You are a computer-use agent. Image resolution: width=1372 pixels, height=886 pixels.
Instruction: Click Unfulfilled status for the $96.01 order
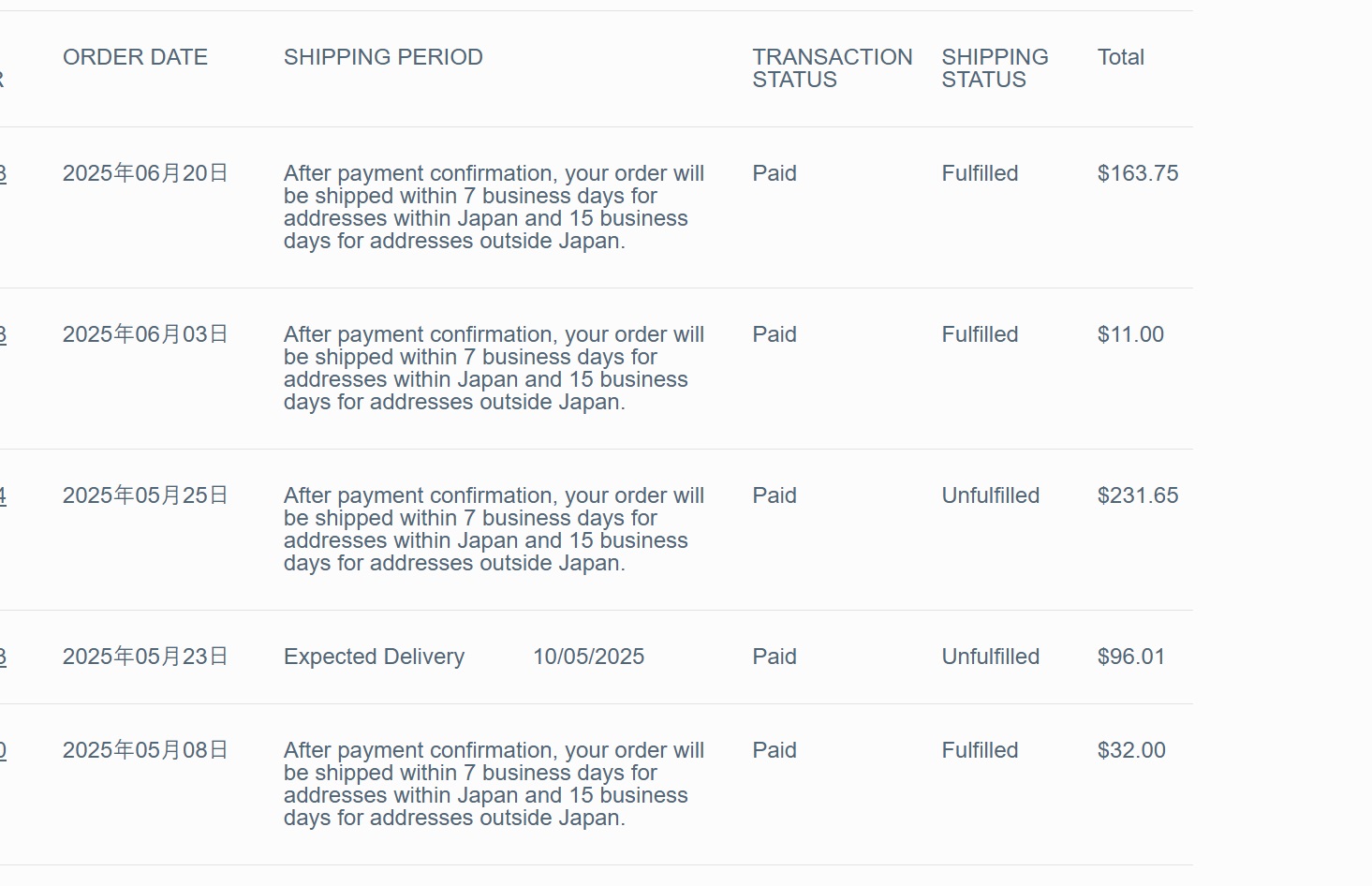tap(990, 657)
